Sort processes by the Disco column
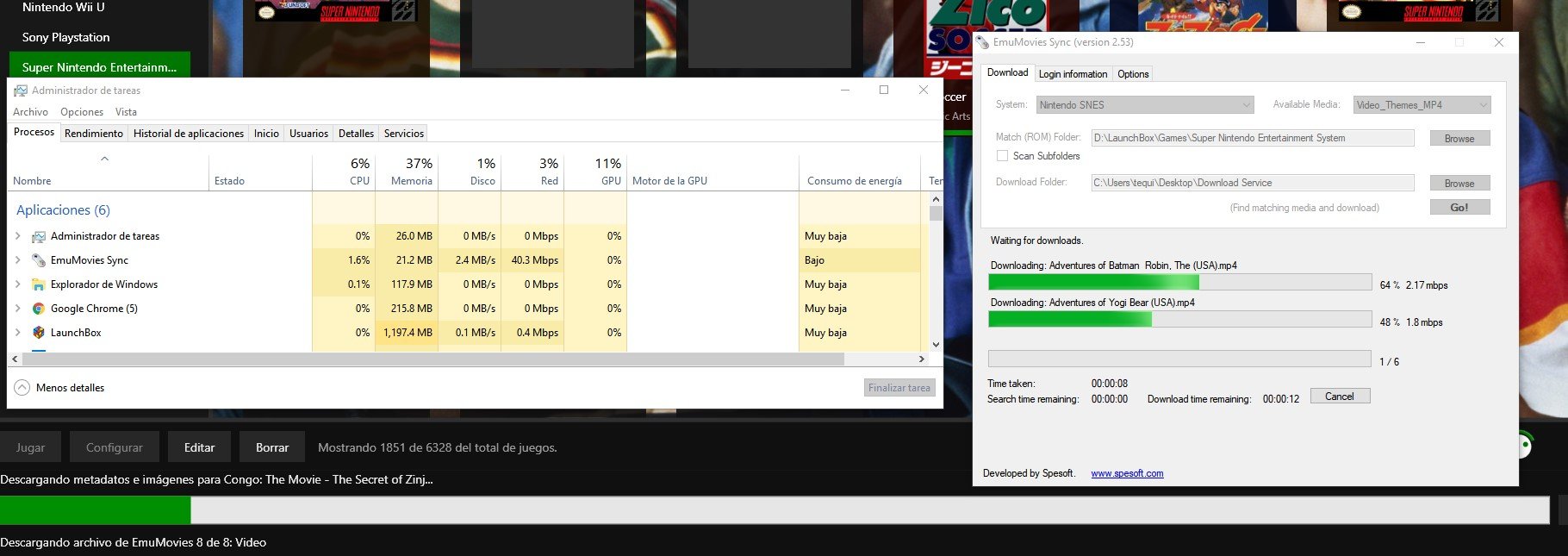The image size is (1568, 556). [x=470, y=172]
